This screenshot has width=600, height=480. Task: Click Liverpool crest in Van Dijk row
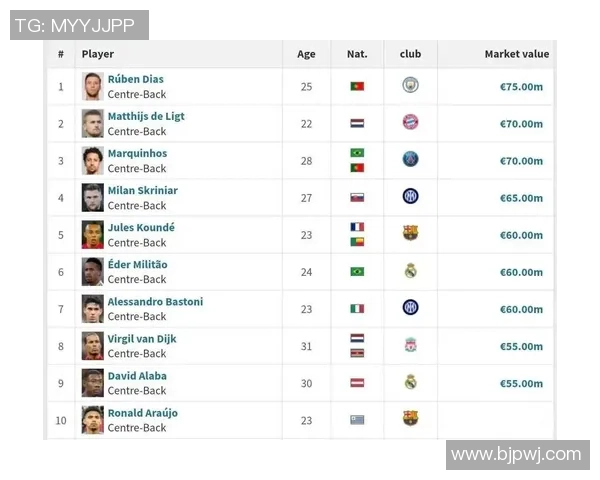coord(410,345)
